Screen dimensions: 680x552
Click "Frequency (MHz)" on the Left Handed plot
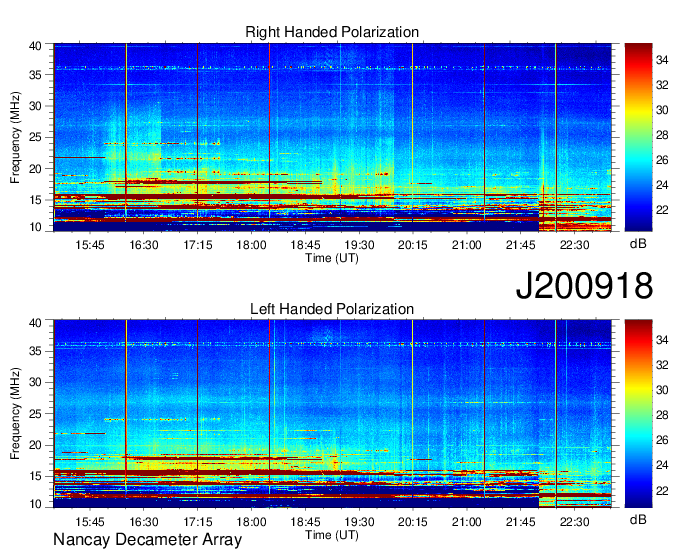[15, 414]
